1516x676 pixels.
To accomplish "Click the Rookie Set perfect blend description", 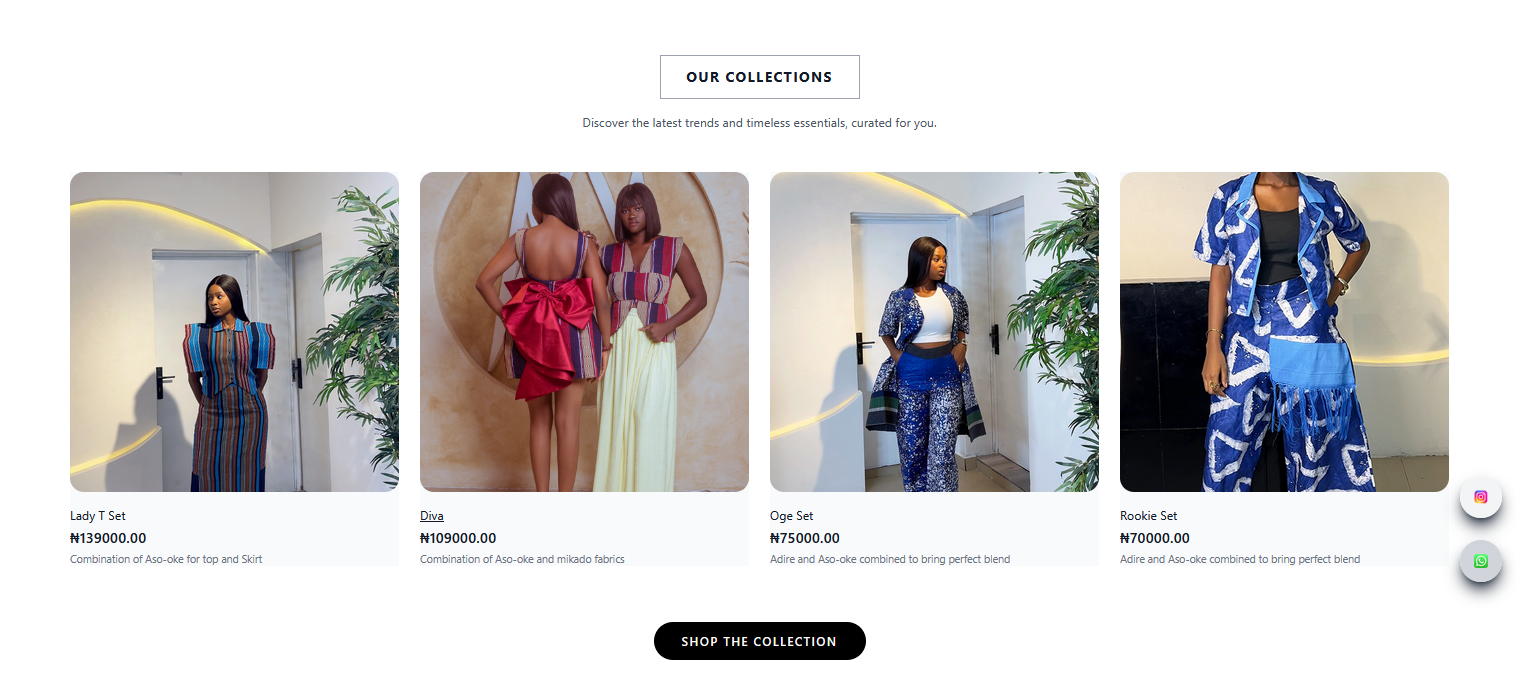I will (x=1240, y=559).
